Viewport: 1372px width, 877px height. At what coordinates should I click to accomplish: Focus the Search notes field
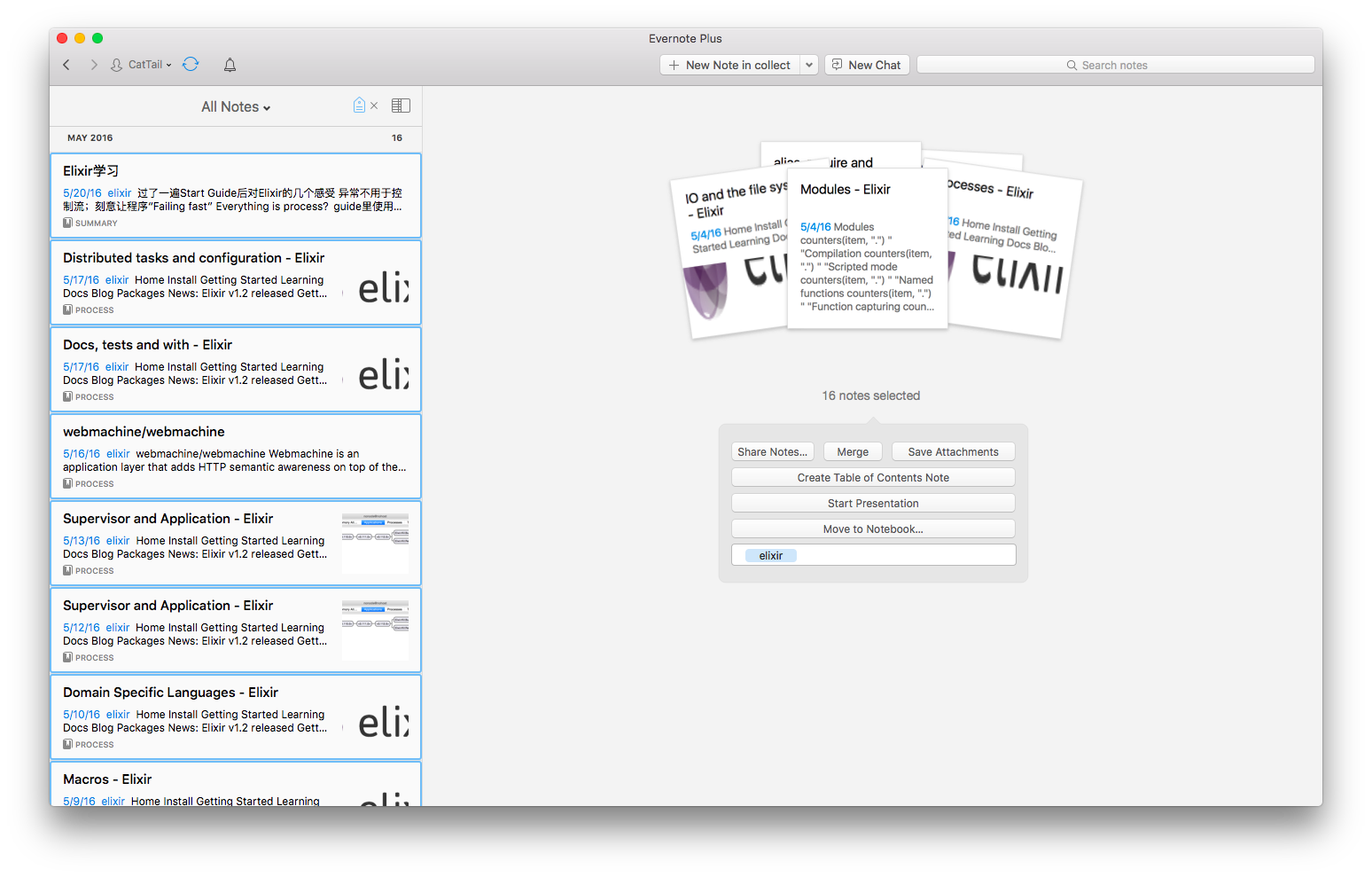pos(1115,65)
